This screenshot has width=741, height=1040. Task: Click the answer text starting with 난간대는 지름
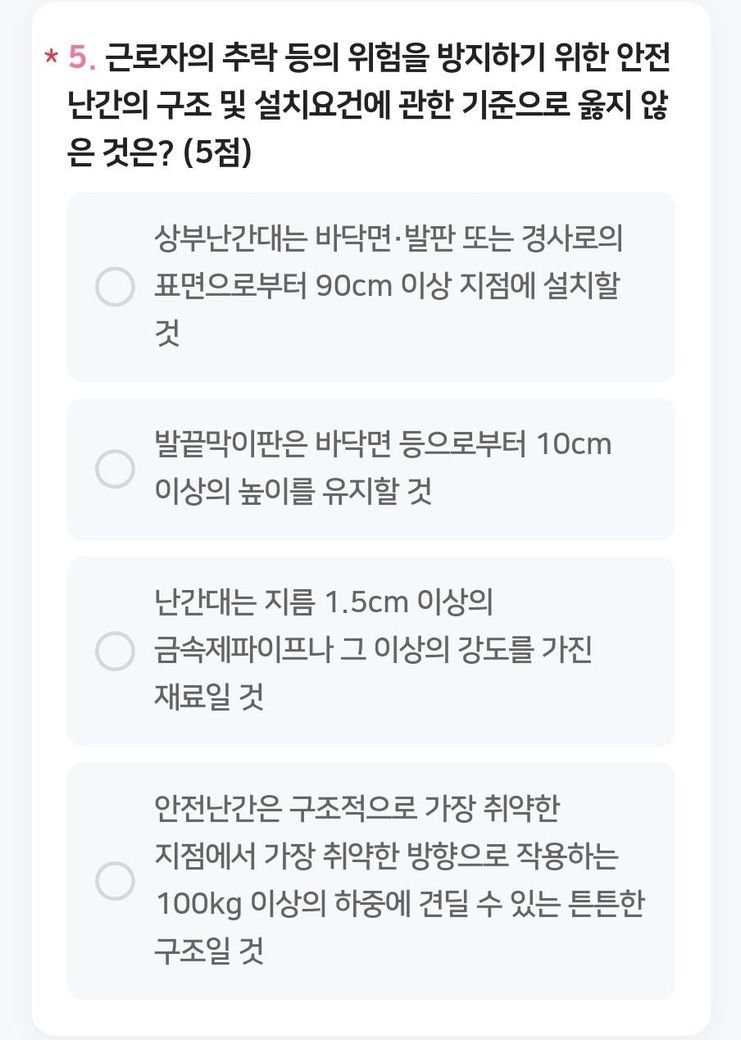(x=325, y=603)
